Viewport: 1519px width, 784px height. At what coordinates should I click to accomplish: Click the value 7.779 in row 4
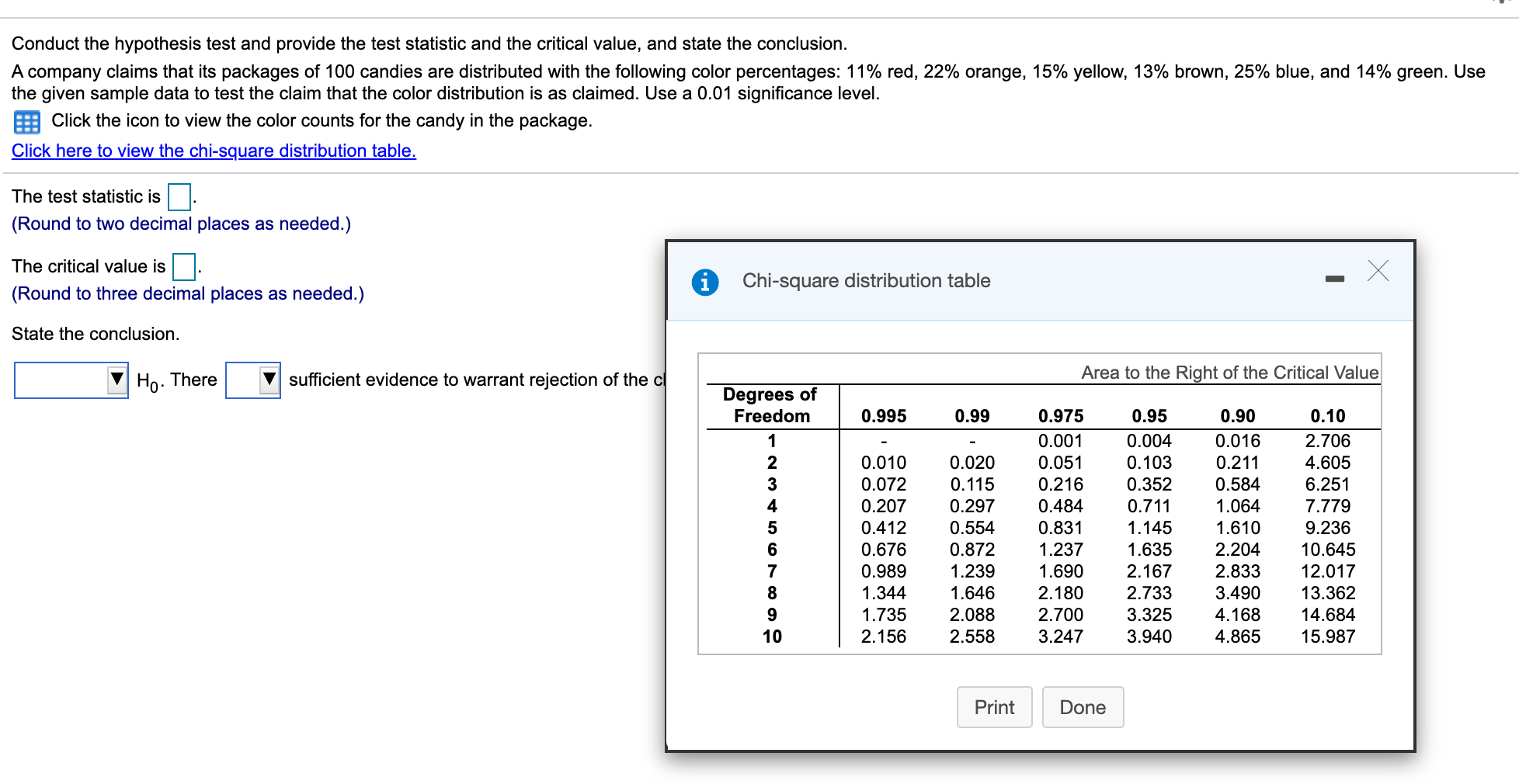(x=1328, y=506)
